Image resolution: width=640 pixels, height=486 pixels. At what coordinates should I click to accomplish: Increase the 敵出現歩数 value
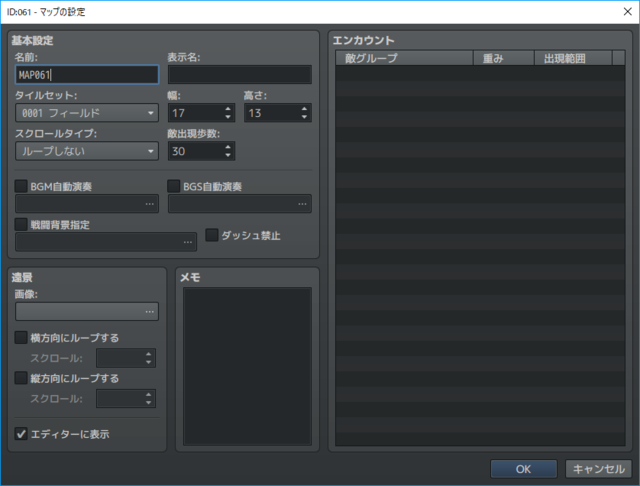[x=228, y=147]
